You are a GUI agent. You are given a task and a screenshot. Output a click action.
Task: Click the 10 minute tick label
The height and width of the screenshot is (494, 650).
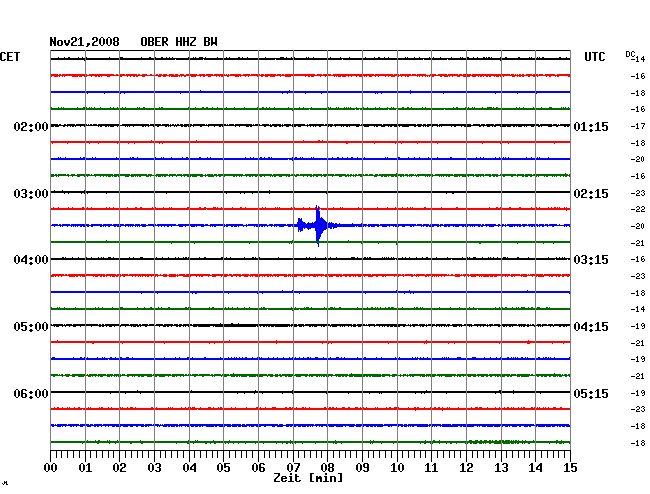(397, 468)
